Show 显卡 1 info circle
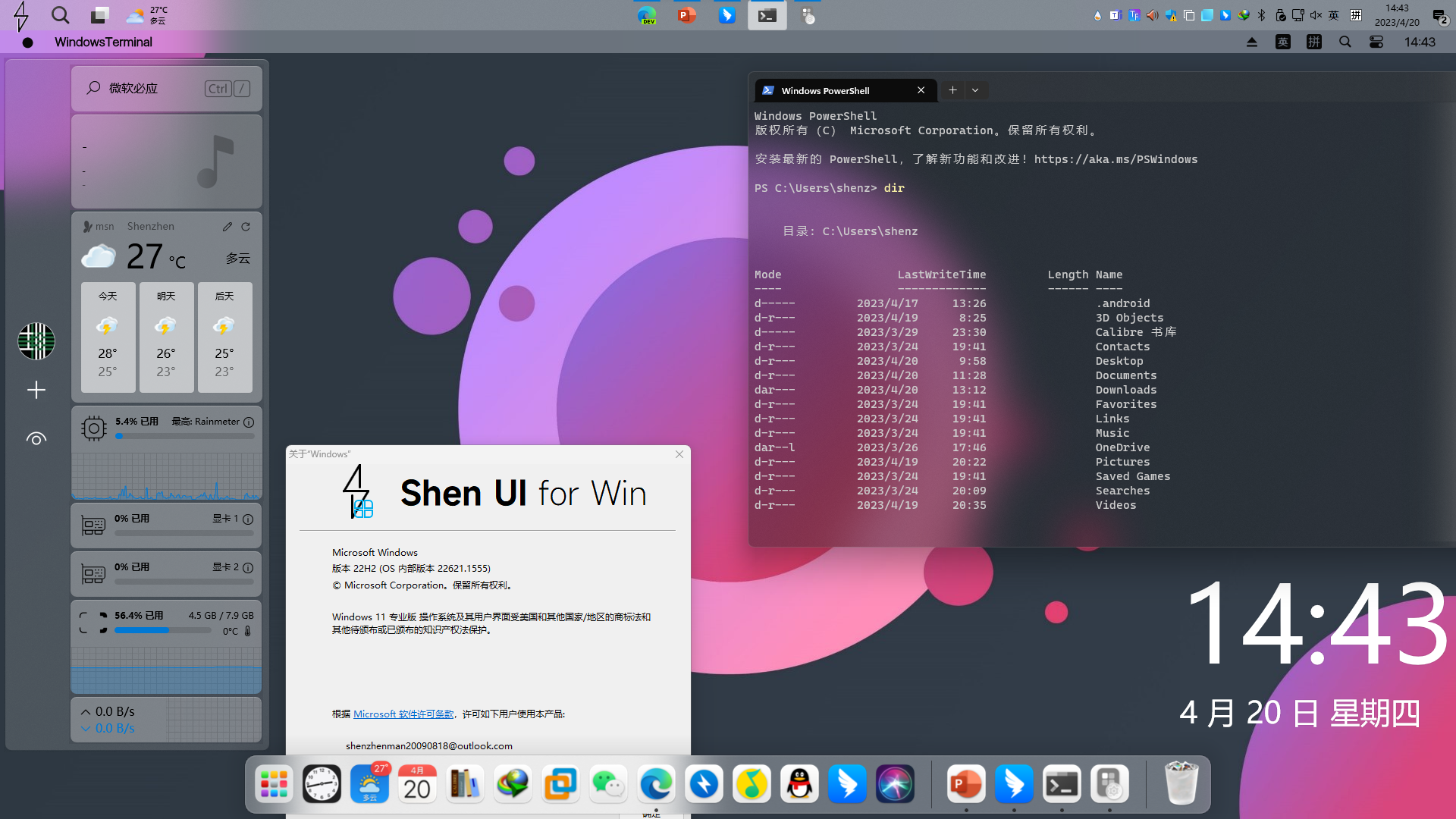This screenshot has width=1456, height=819. [x=248, y=519]
